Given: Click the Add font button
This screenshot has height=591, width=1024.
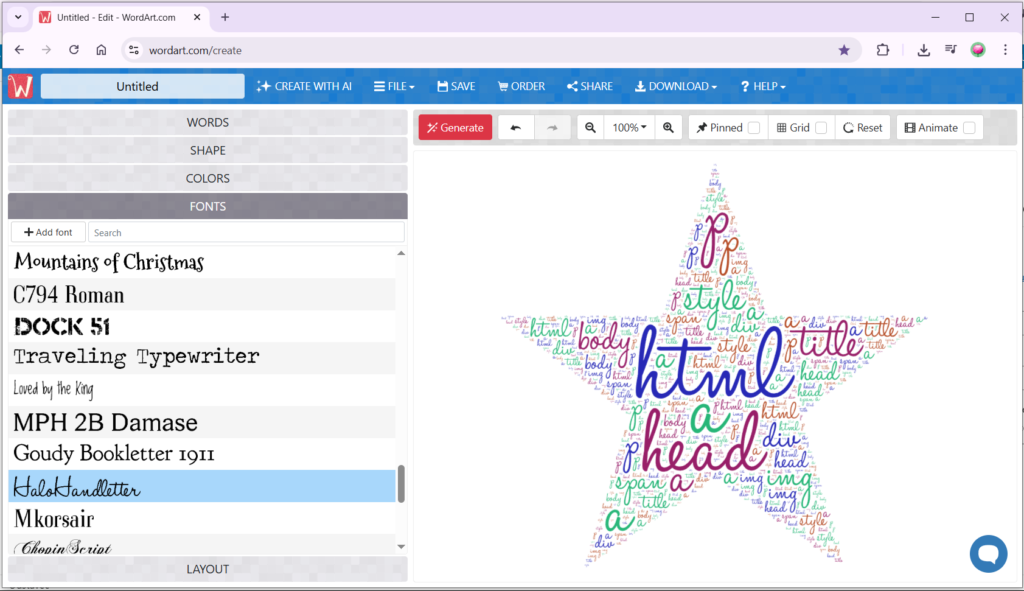Looking at the screenshot, I should tap(48, 232).
